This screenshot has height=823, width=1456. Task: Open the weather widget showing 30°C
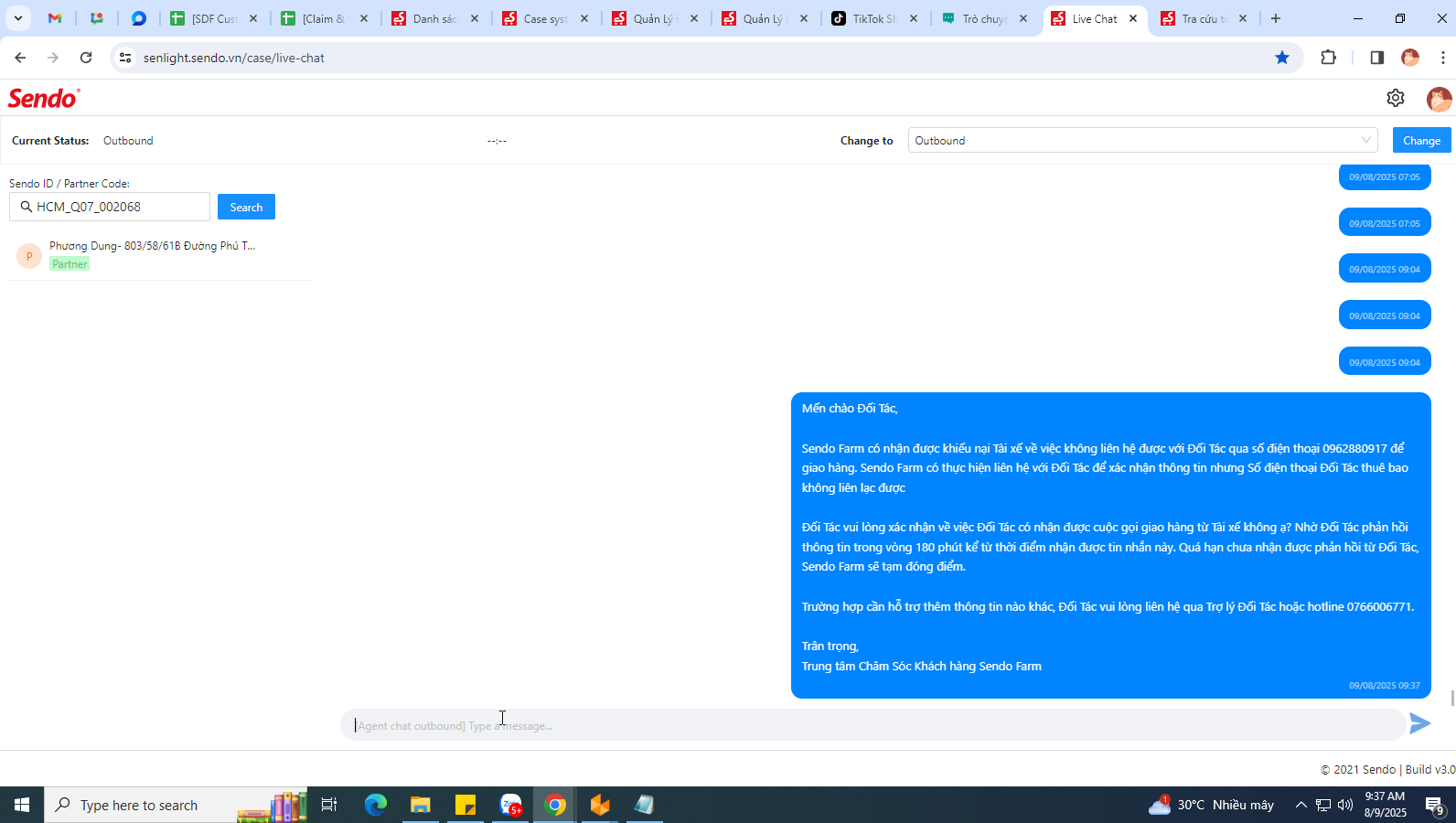coord(1212,805)
